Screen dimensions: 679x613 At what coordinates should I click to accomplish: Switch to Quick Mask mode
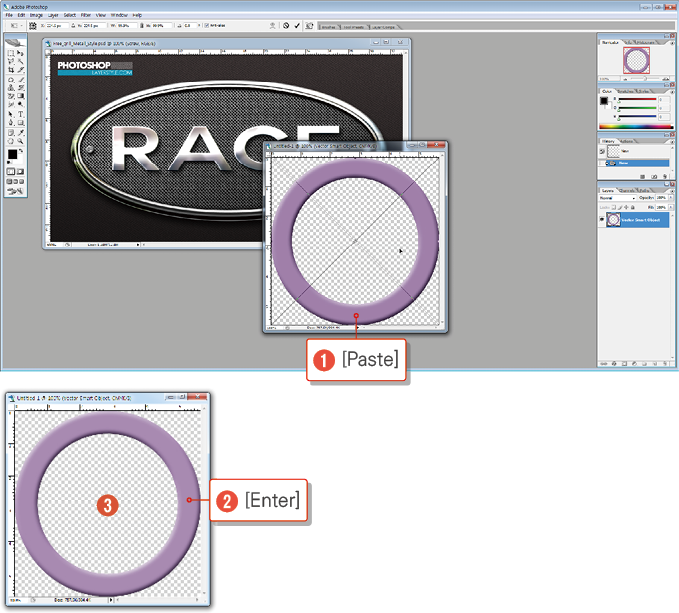click(x=20, y=172)
